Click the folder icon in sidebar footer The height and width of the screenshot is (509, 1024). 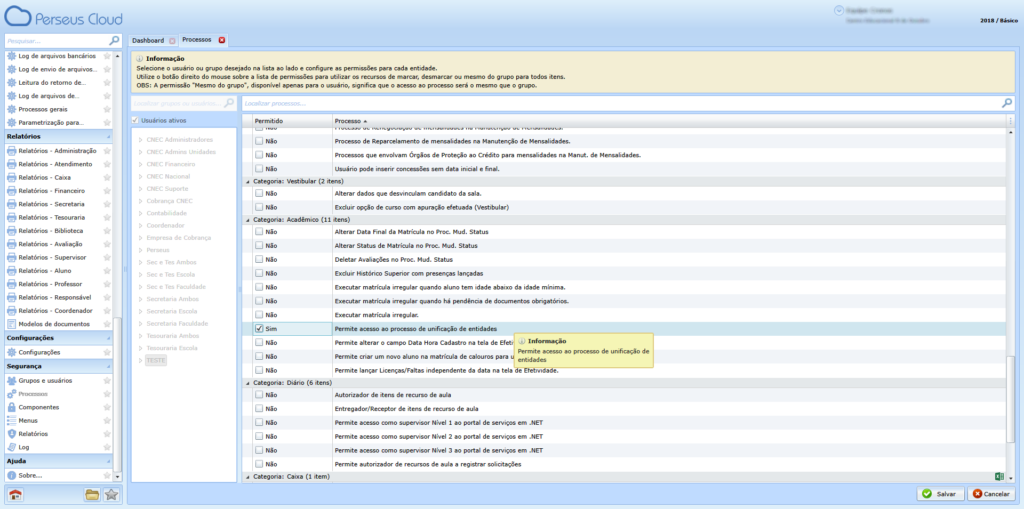pos(92,495)
